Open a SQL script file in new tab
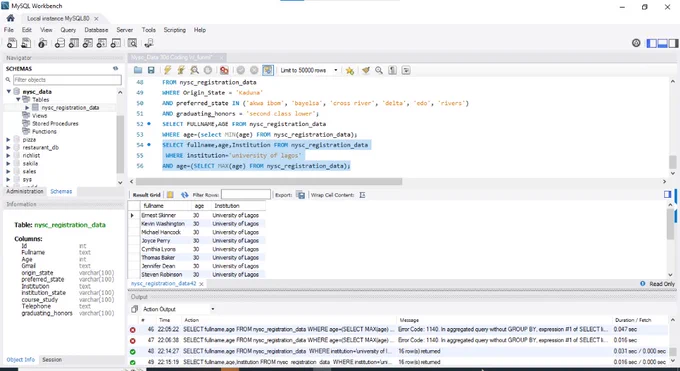 (x=26, y=43)
